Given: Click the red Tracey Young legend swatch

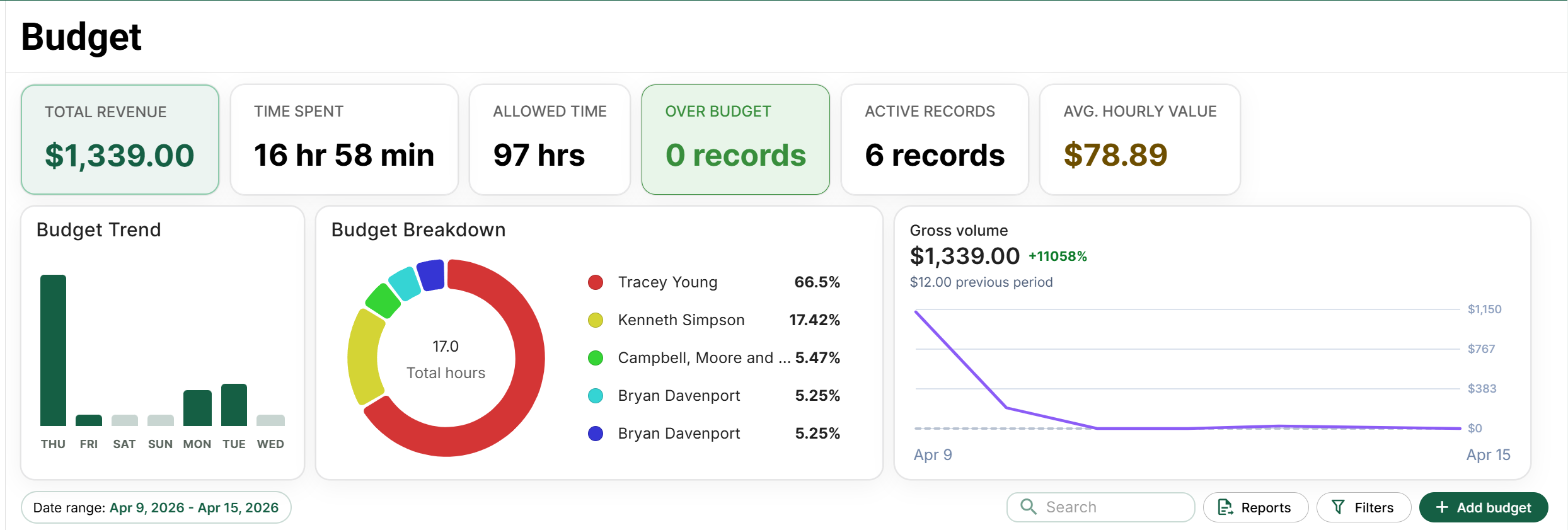Looking at the screenshot, I should coord(595,282).
